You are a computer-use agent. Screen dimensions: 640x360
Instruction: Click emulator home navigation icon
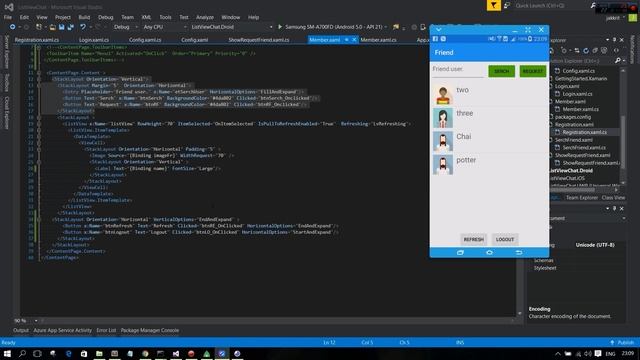pos(489,253)
